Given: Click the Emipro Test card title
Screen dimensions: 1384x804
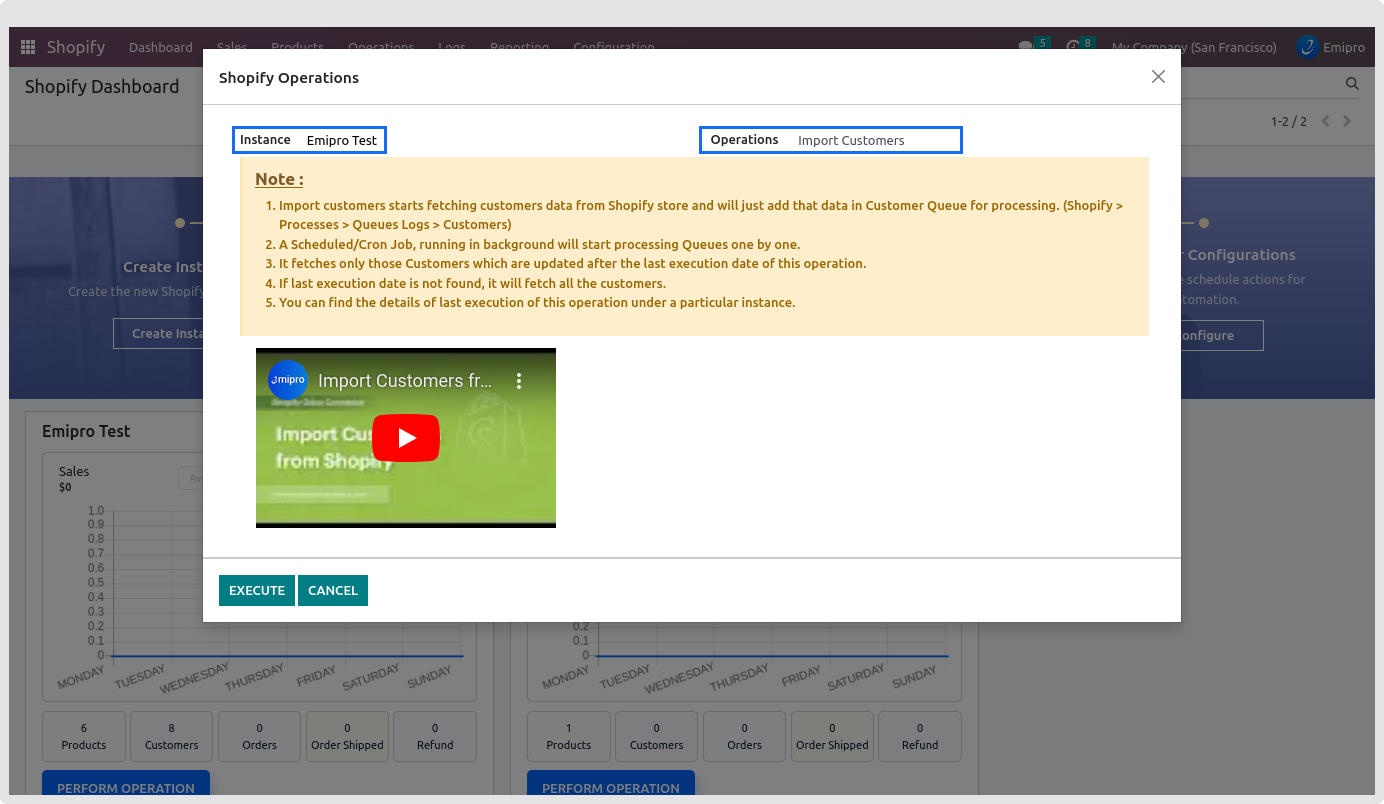Looking at the screenshot, I should pyautogui.click(x=86, y=431).
